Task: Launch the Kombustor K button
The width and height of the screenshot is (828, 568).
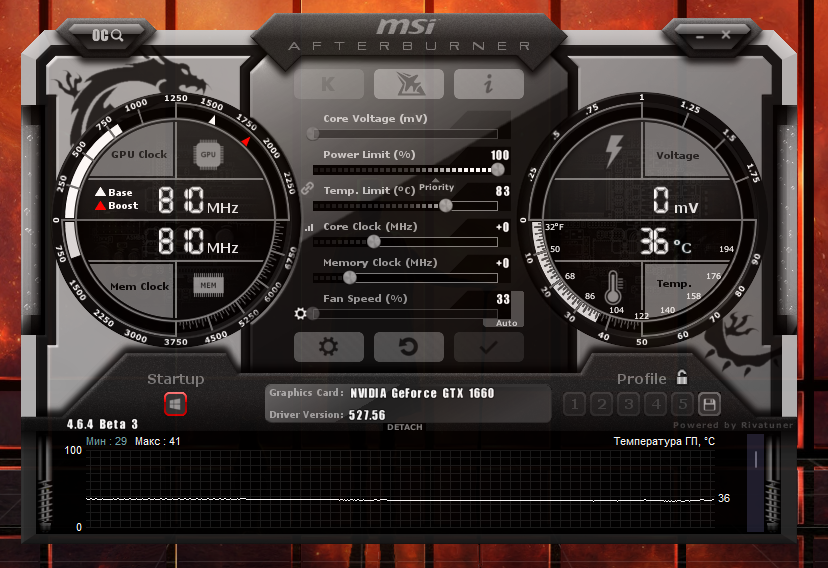Action: [x=329, y=84]
